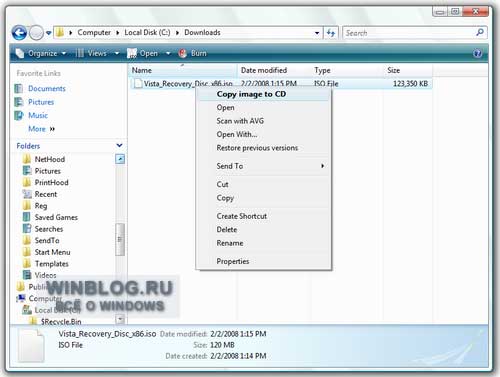Select the Vista_Recovery_Disc_x86.iso file icon

(138, 83)
